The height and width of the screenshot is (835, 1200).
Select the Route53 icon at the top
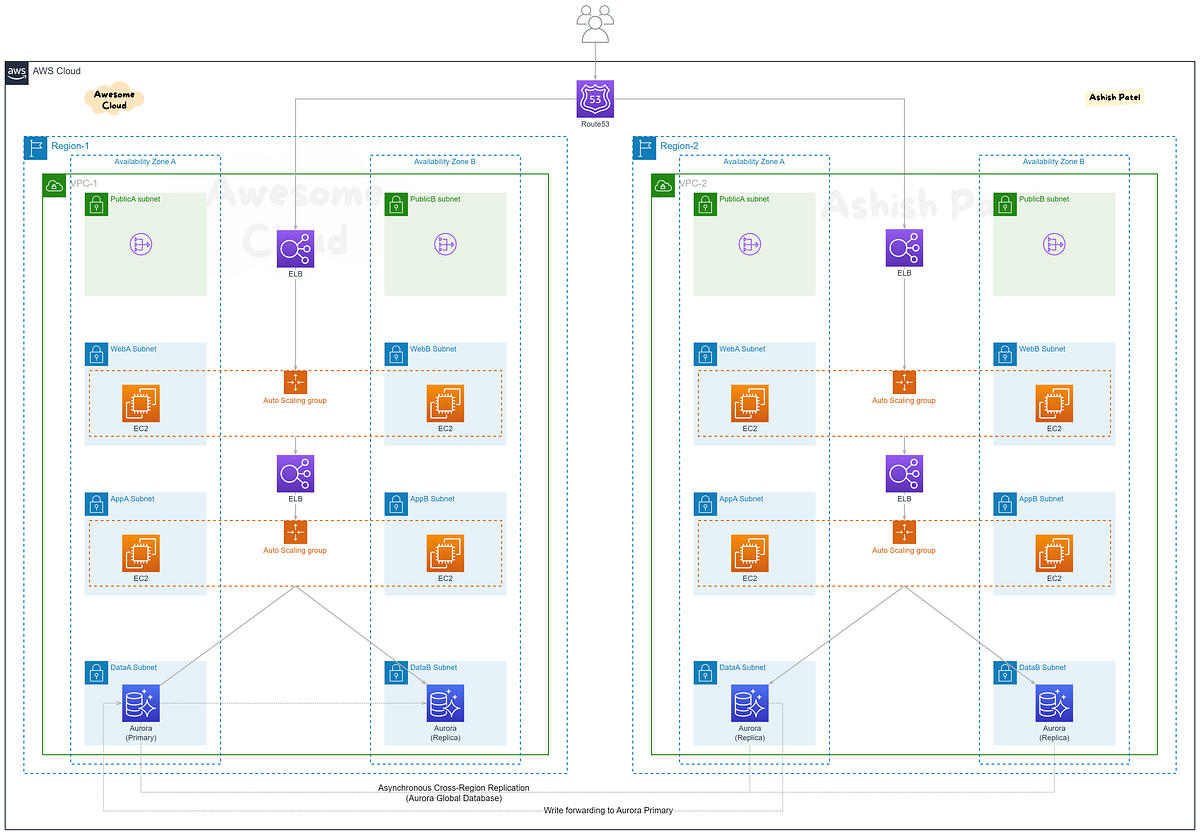pyautogui.click(x=595, y=99)
